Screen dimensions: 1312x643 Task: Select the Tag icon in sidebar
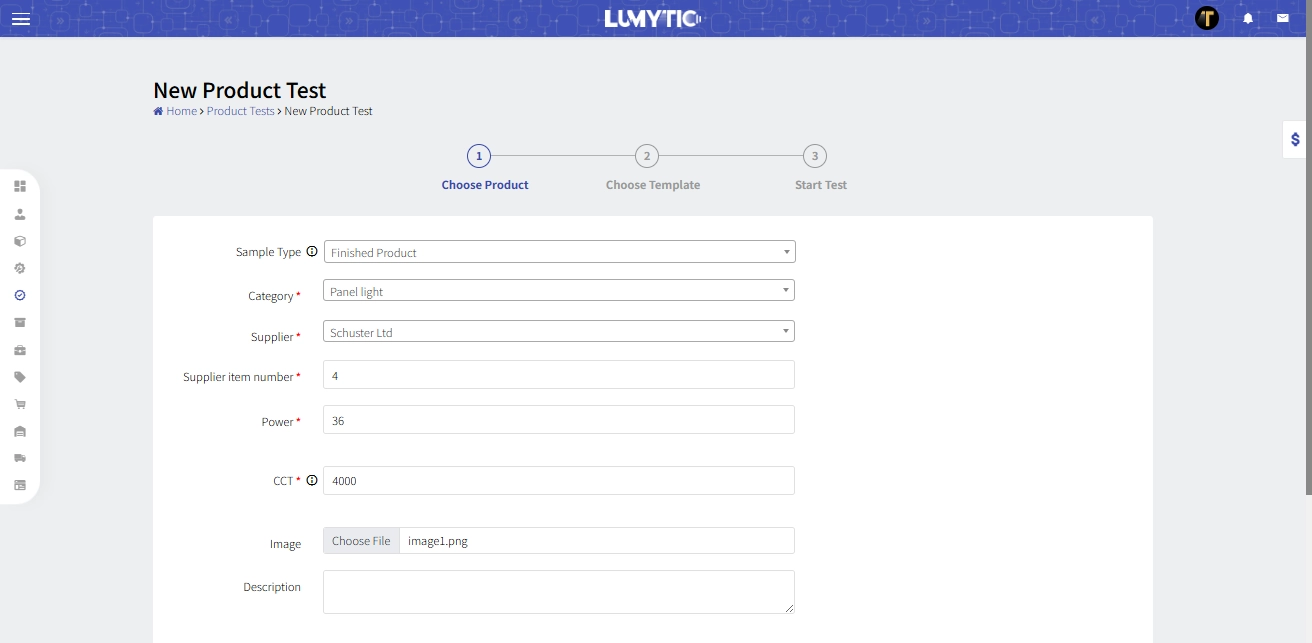20,376
